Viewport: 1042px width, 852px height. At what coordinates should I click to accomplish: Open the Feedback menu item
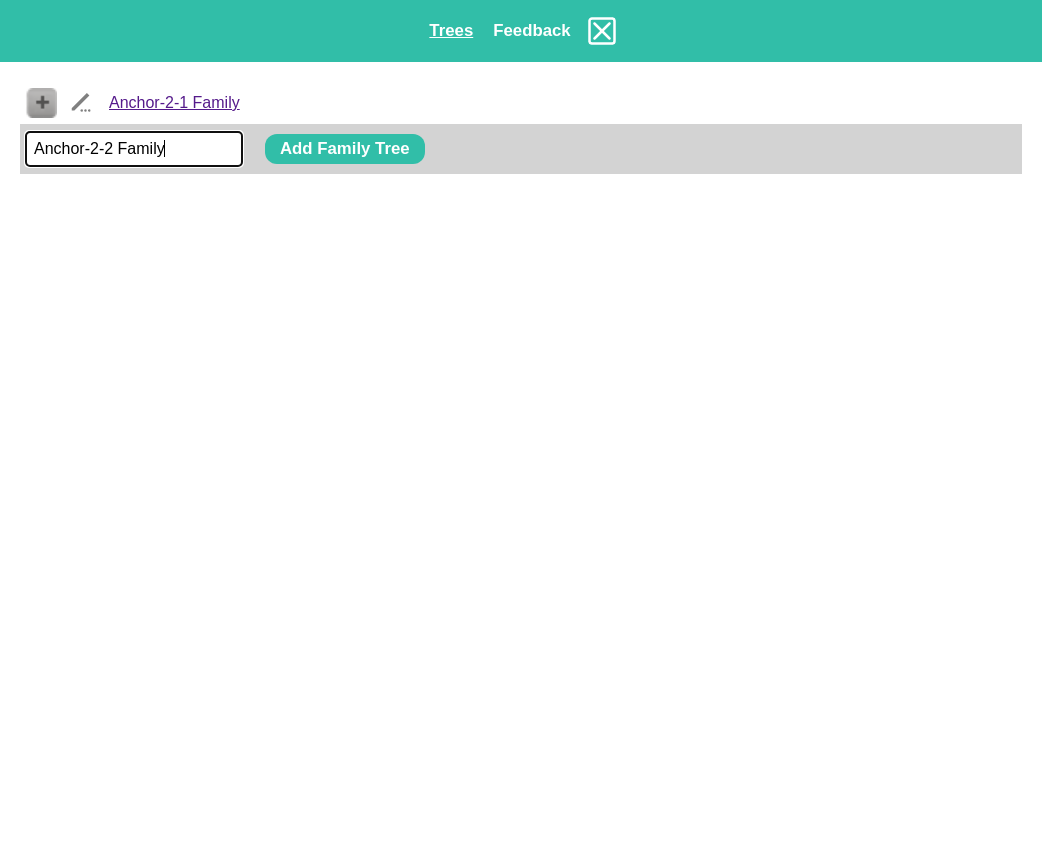531,31
